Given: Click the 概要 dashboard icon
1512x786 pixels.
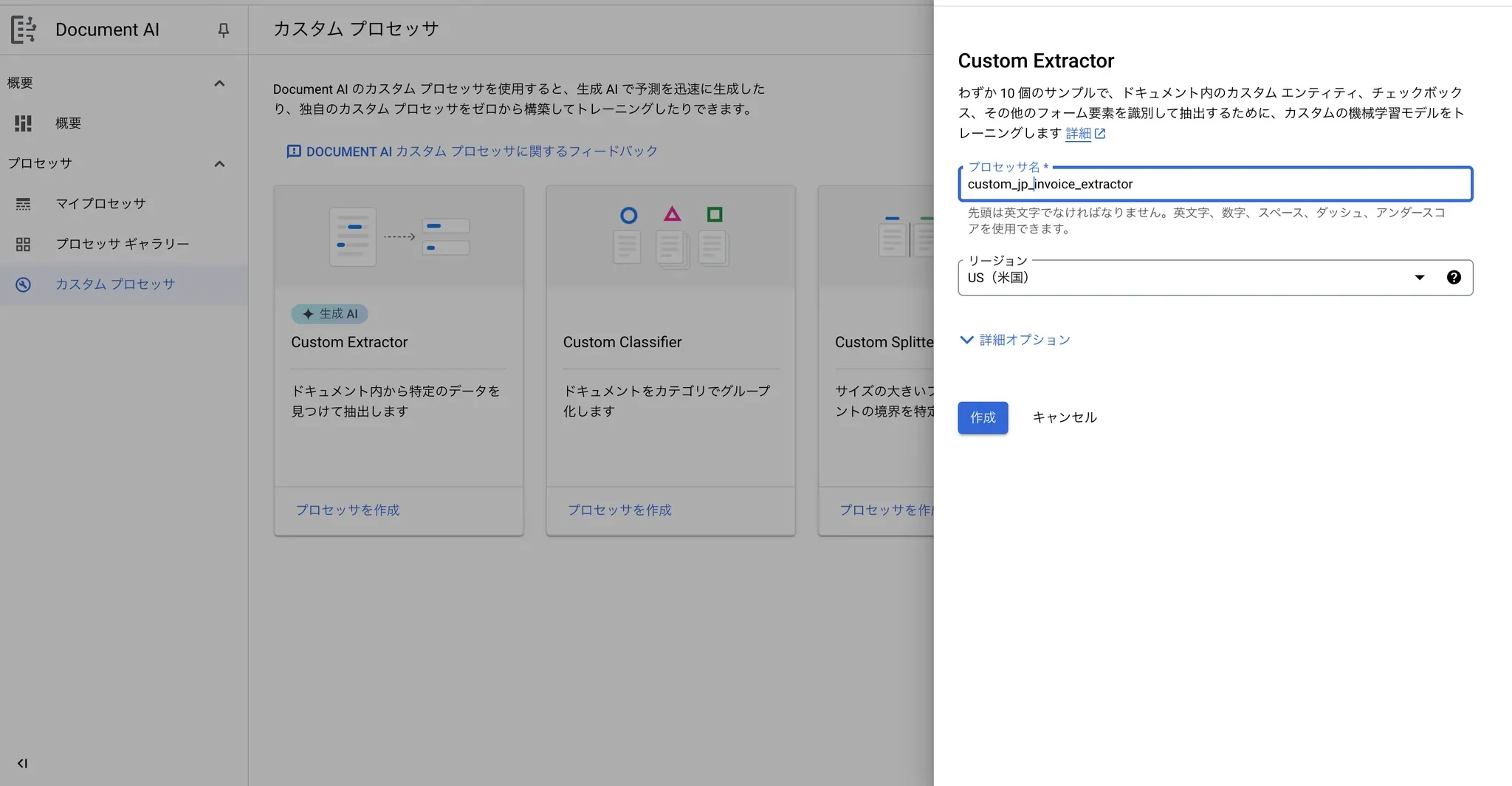Looking at the screenshot, I should tap(23, 123).
